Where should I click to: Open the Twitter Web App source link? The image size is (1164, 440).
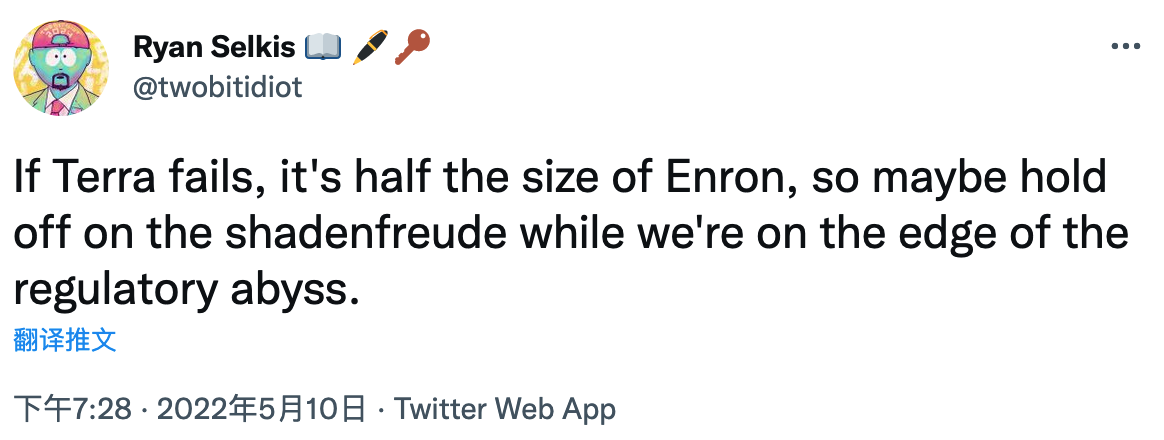[x=505, y=409]
